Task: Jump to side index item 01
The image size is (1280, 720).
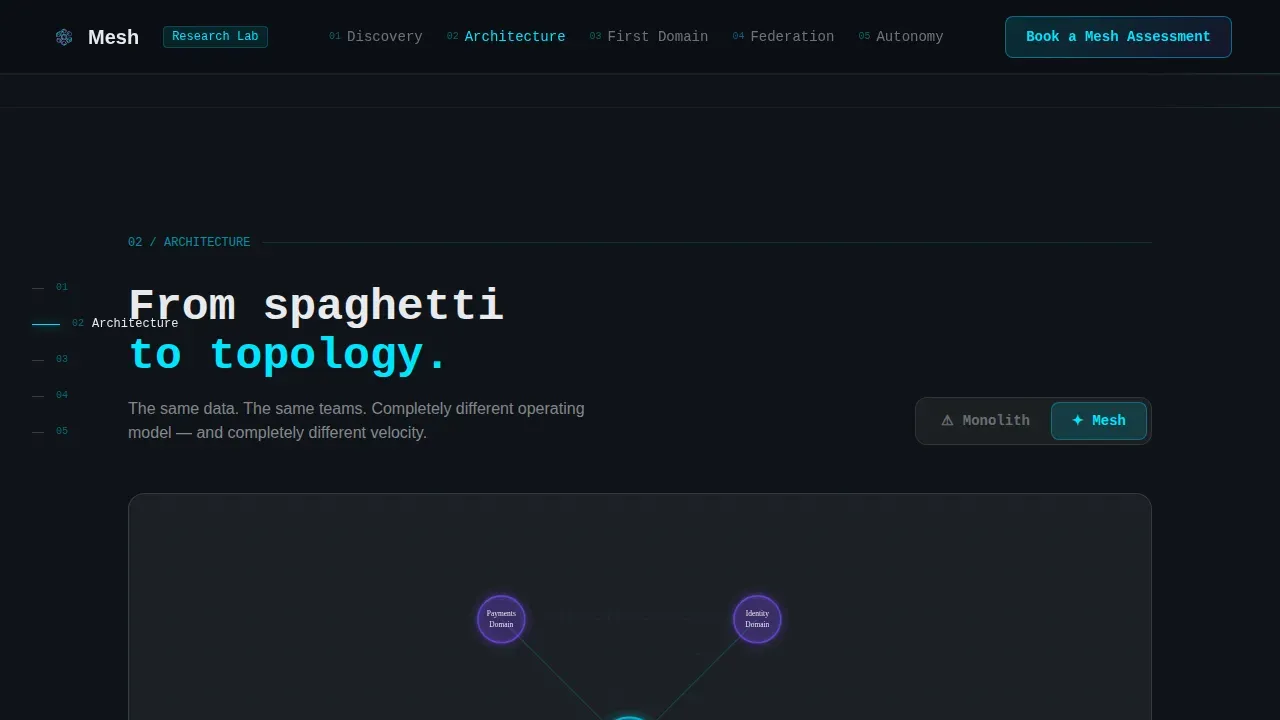Action: [50, 287]
